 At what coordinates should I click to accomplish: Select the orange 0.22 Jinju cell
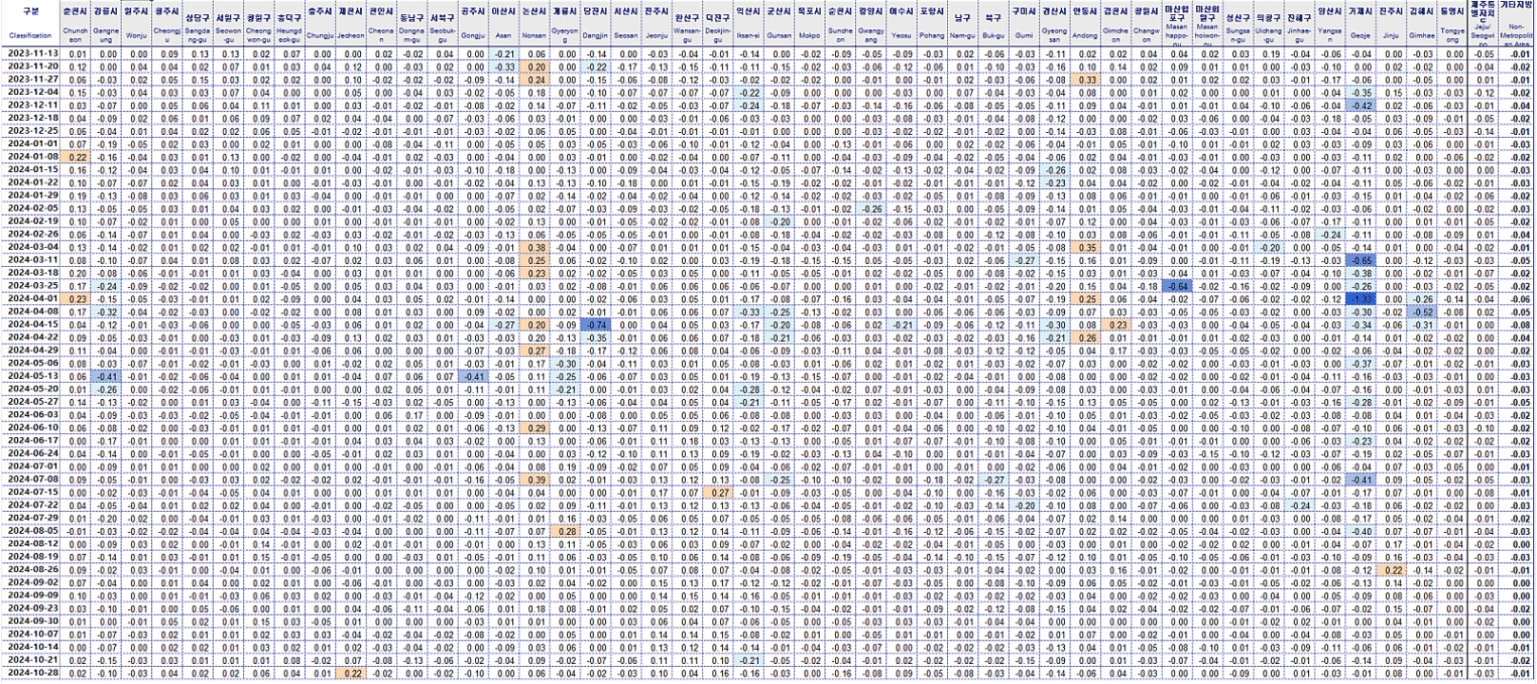click(x=1390, y=570)
